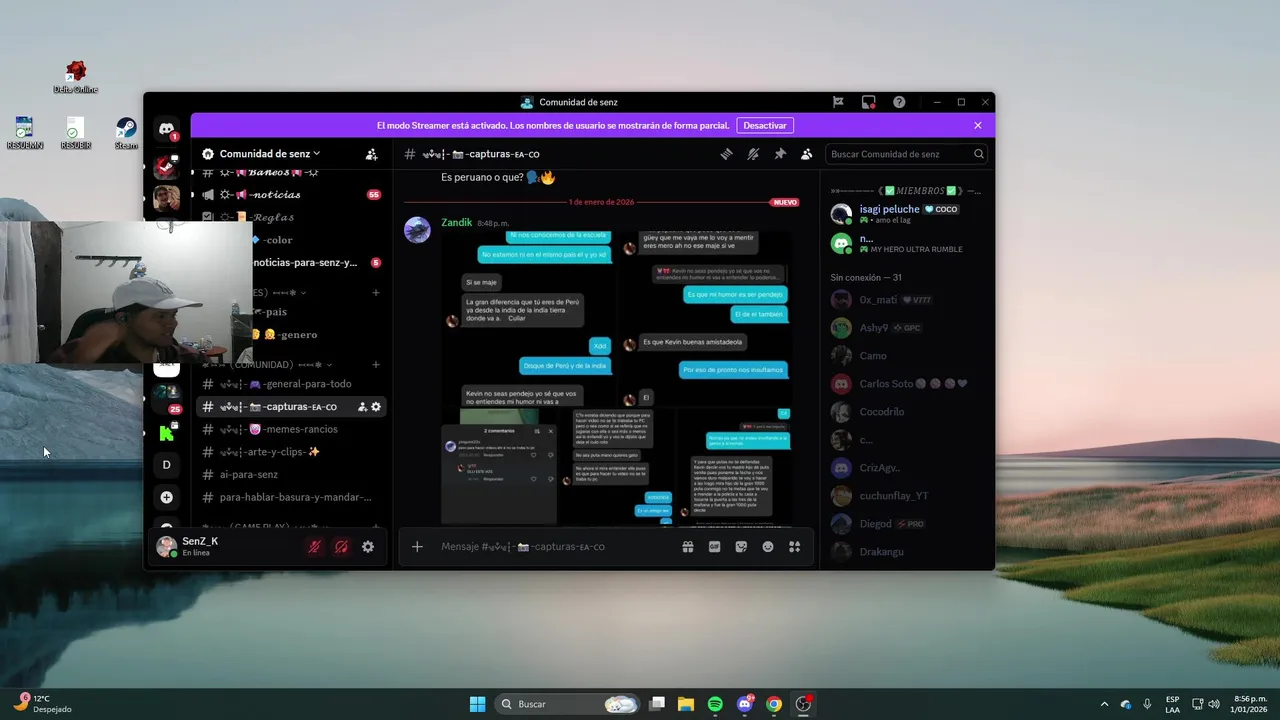This screenshot has width=1280, height=720.
Task: Open Google Chrome from the taskbar
Action: coord(774,704)
